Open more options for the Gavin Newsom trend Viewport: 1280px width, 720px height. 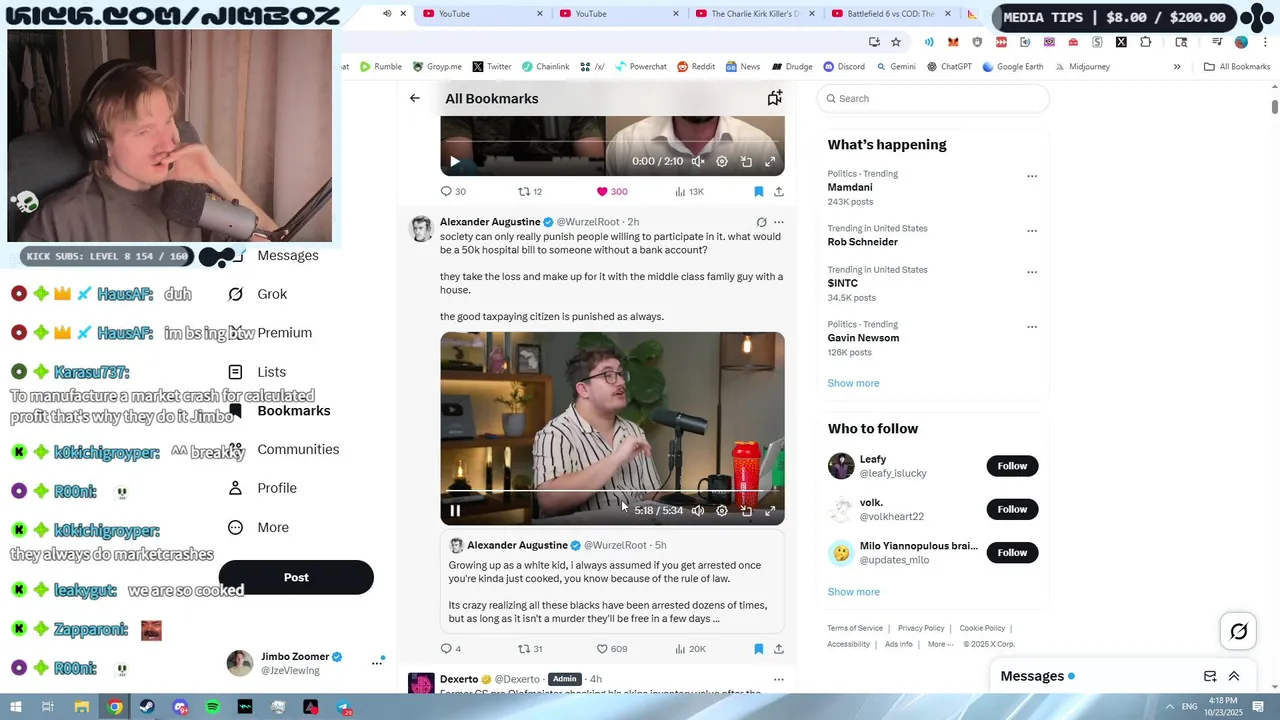coord(1032,327)
